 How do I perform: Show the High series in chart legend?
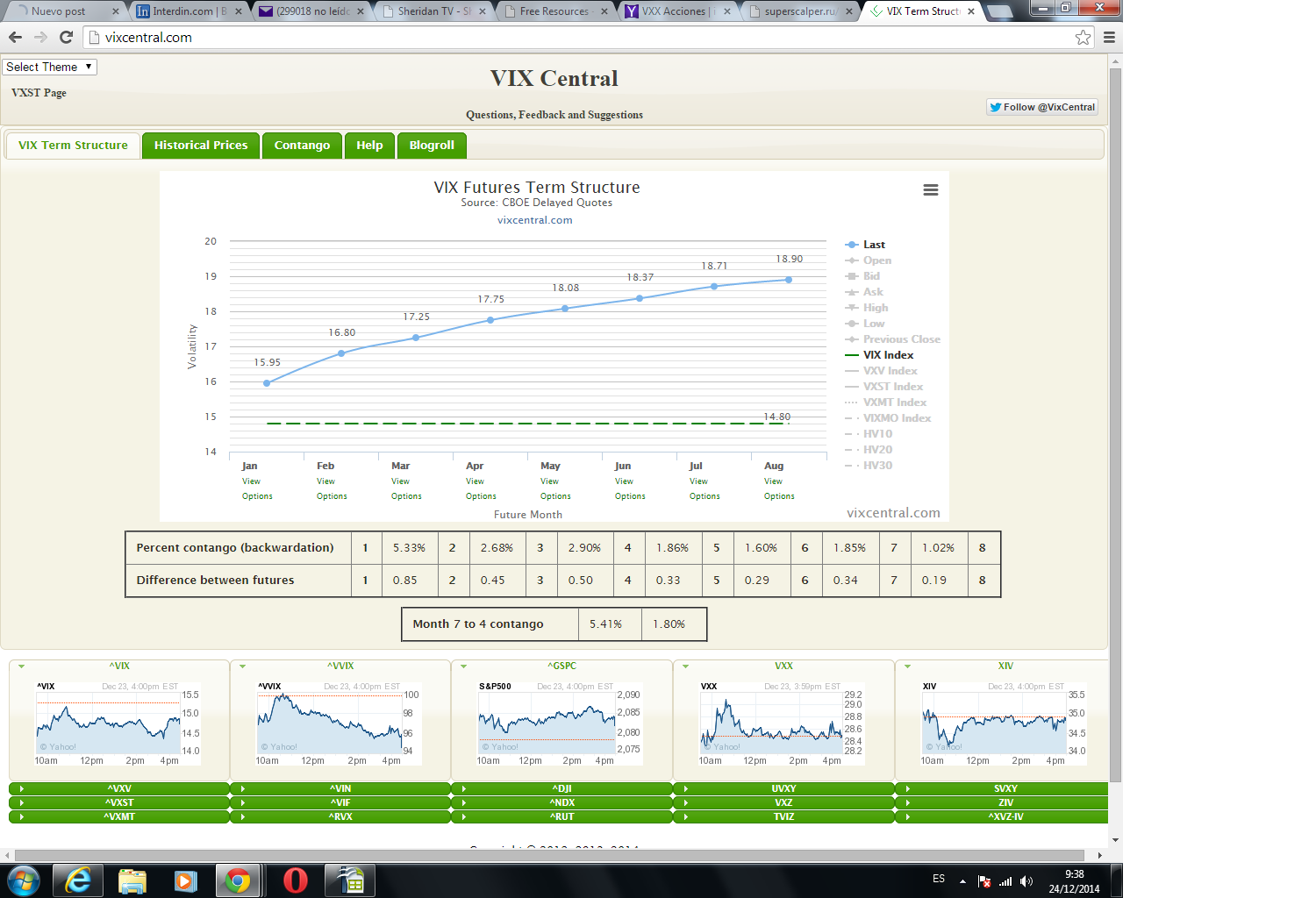point(867,308)
